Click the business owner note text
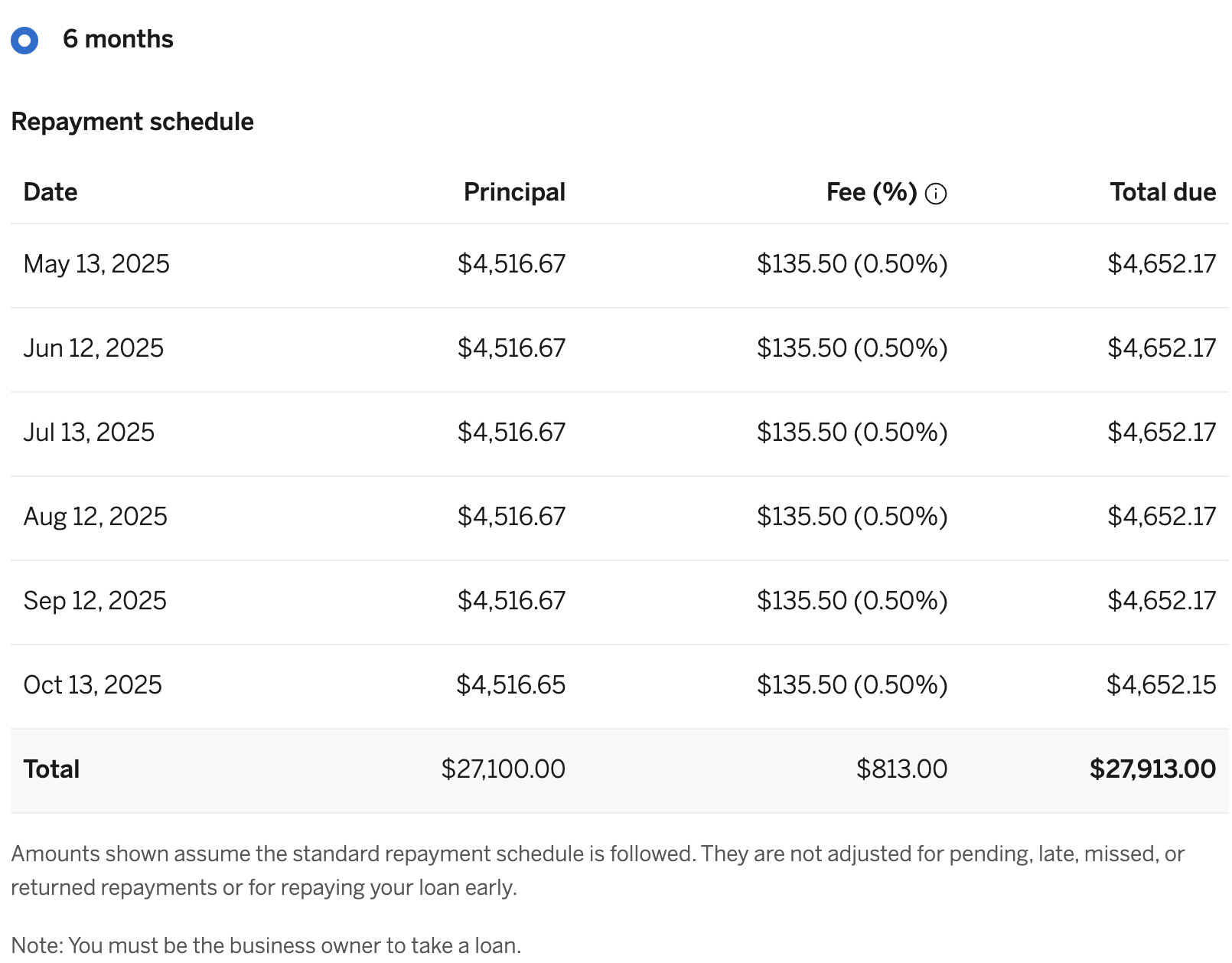 [266, 945]
